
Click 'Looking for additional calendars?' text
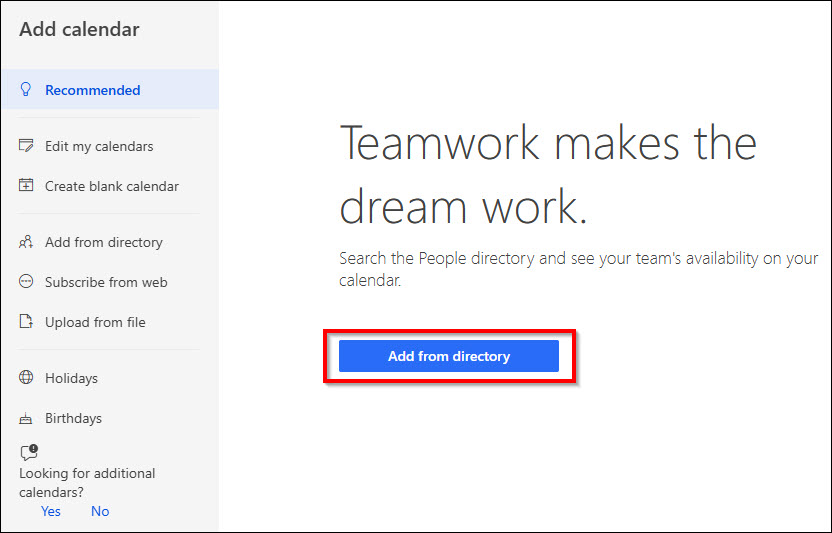click(x=88, y=483)
